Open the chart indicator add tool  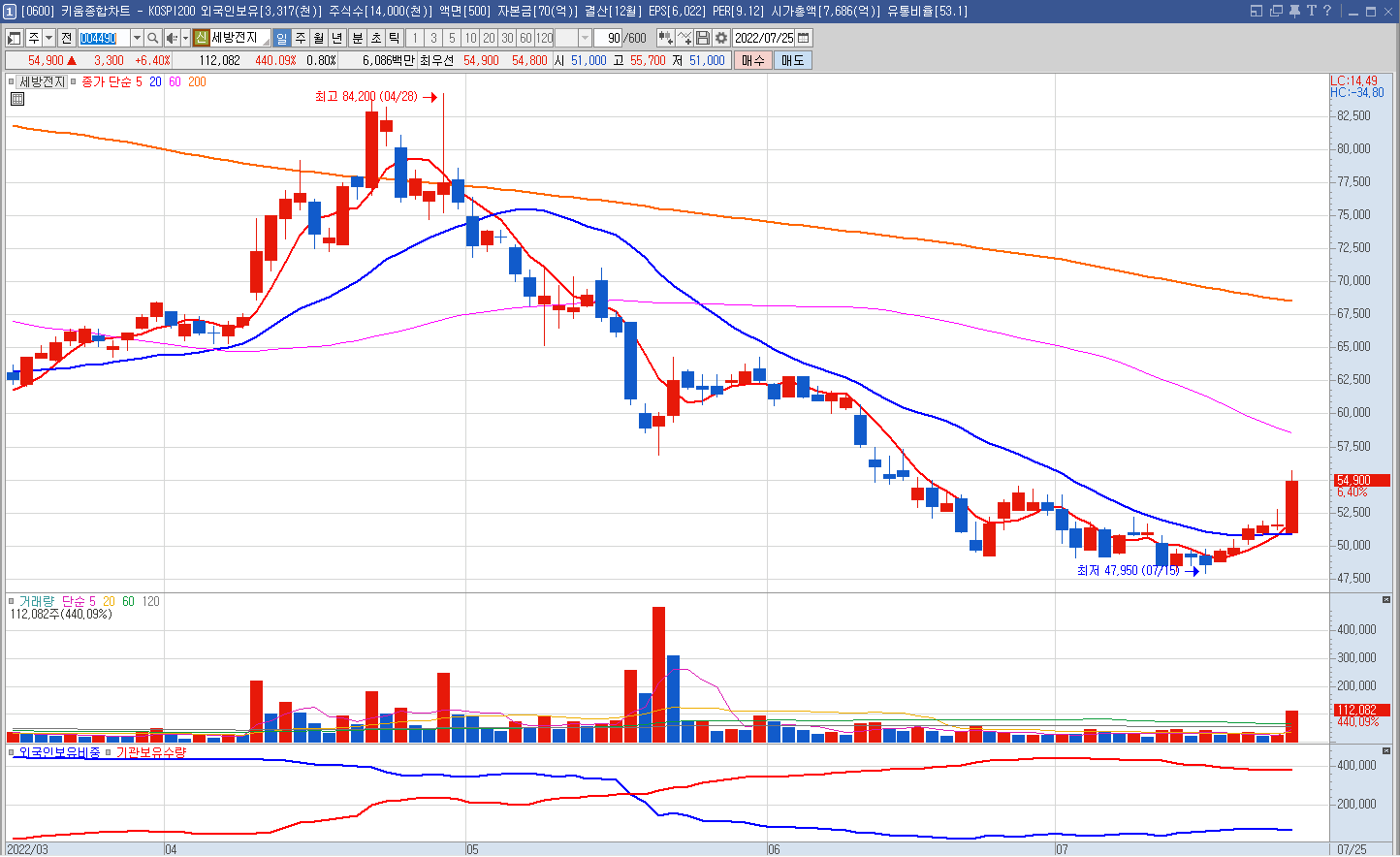pos(666,38)
